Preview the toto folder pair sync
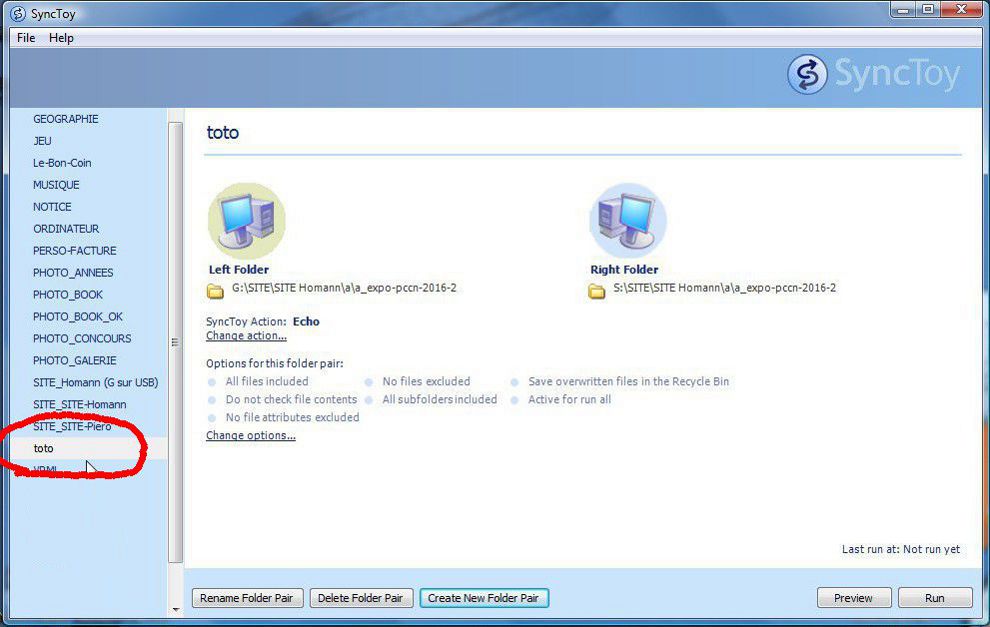Viewport: 990px width, 627px height. [x=854, y=598]
